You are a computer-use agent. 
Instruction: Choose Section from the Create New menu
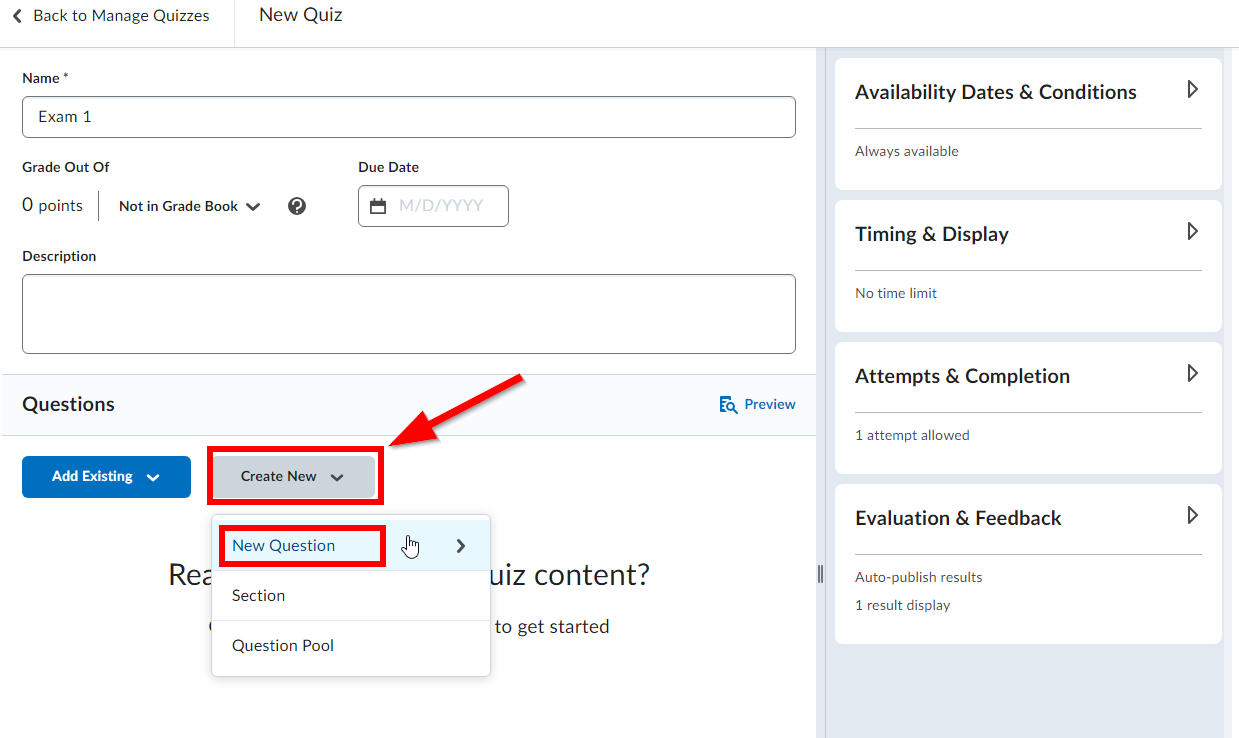pyautogui.click(x=258, y=595)
